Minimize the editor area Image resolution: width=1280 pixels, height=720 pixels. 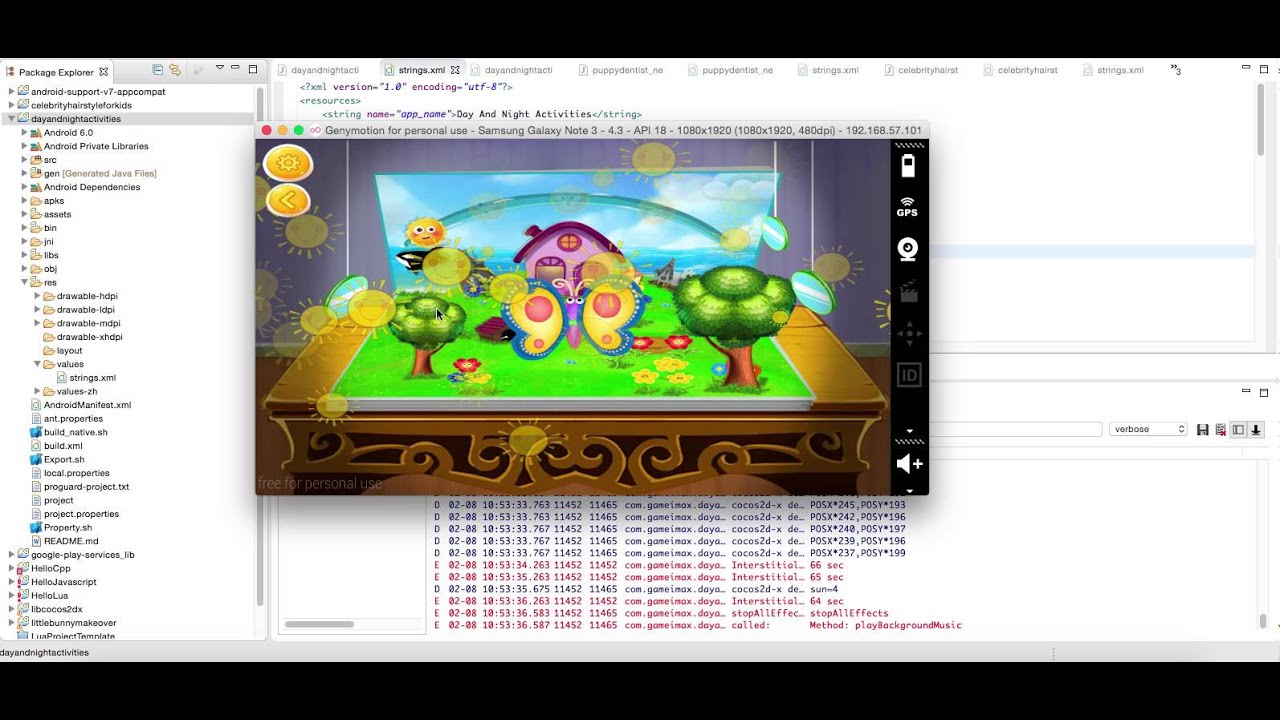pos(1246,68)
